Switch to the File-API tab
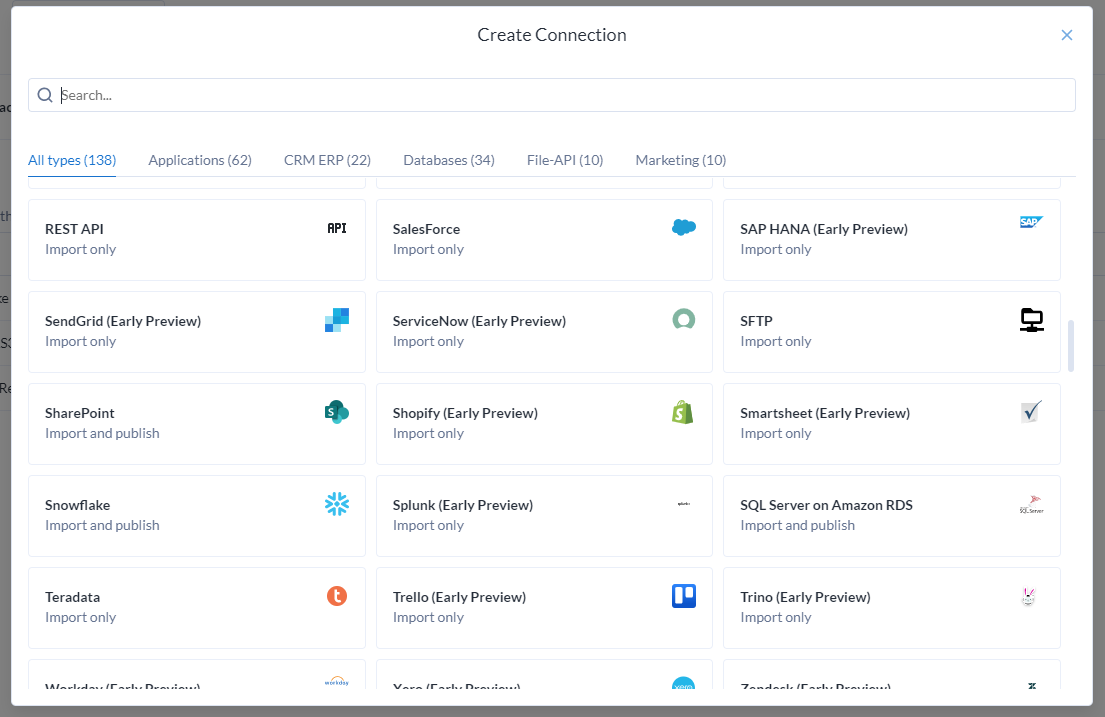1105x717 pixels. [565, 160]
